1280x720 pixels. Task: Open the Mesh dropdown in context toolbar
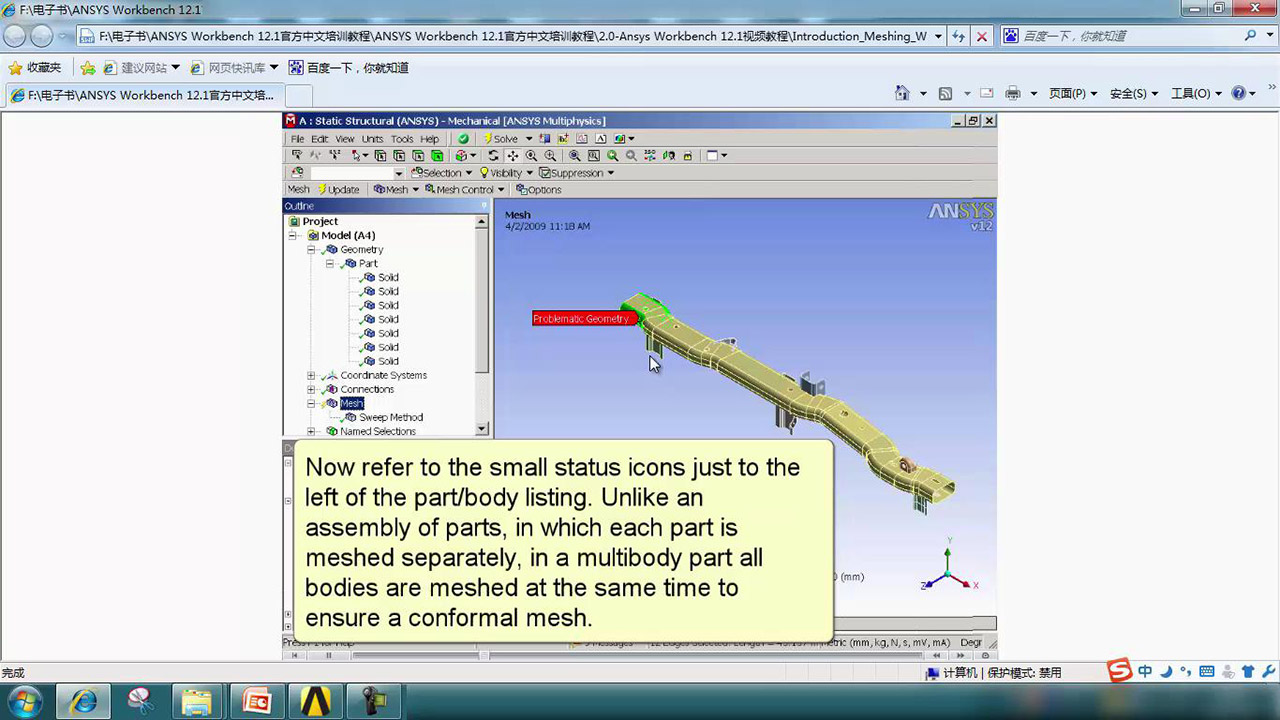396,190
